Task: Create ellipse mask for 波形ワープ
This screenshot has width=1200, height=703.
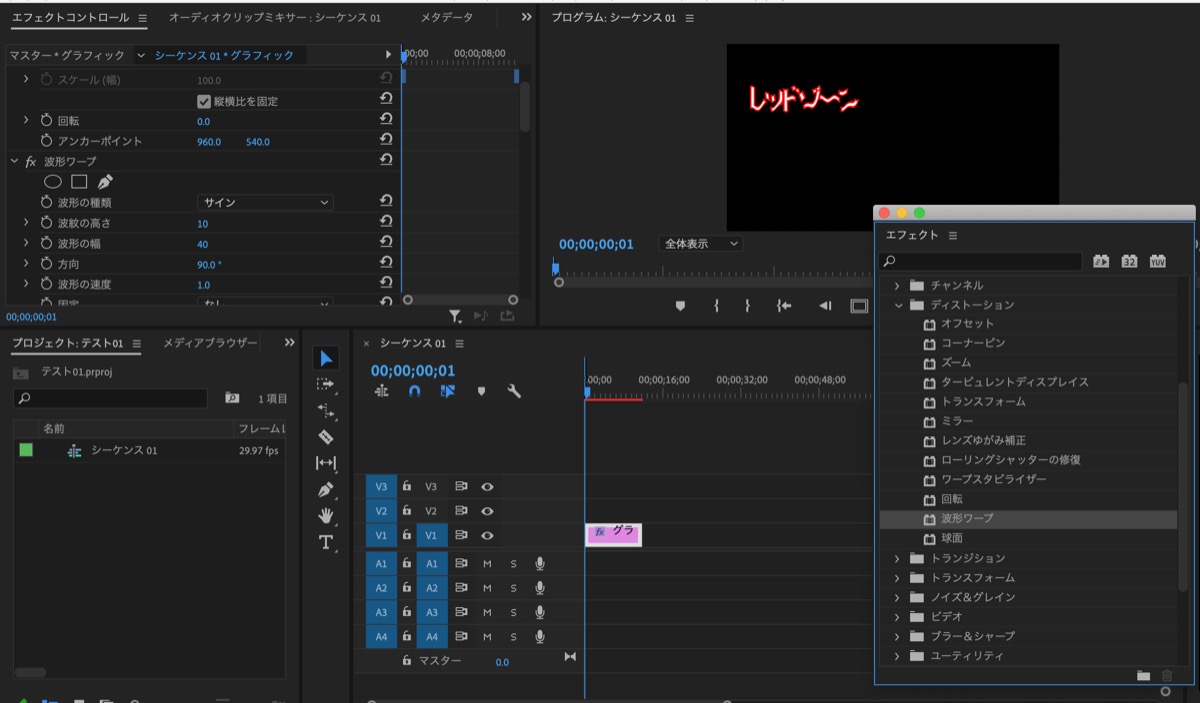Action: (x=53, y=182)
